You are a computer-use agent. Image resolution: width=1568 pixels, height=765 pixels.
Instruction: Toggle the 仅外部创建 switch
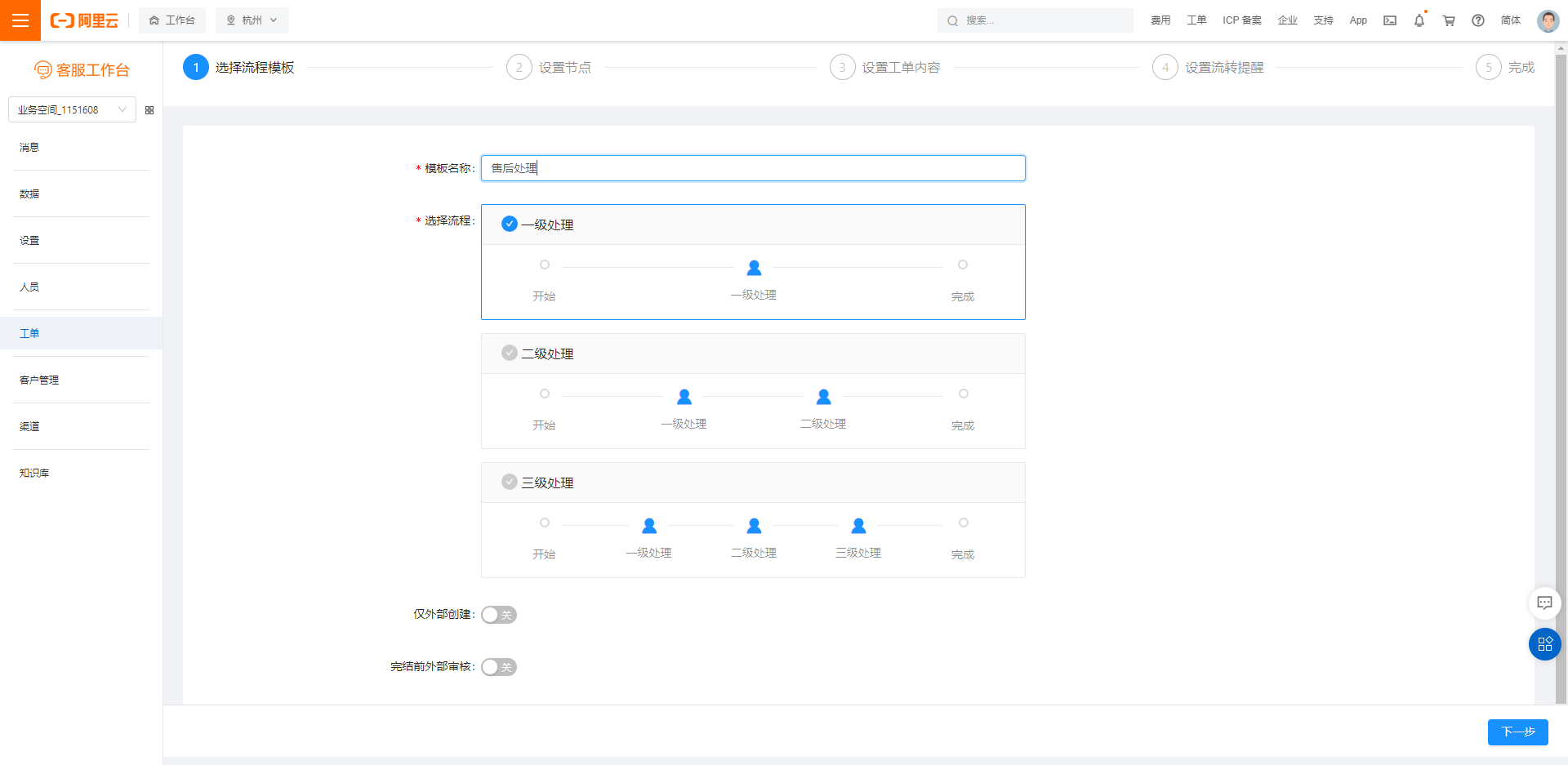[x=499, y=615]
